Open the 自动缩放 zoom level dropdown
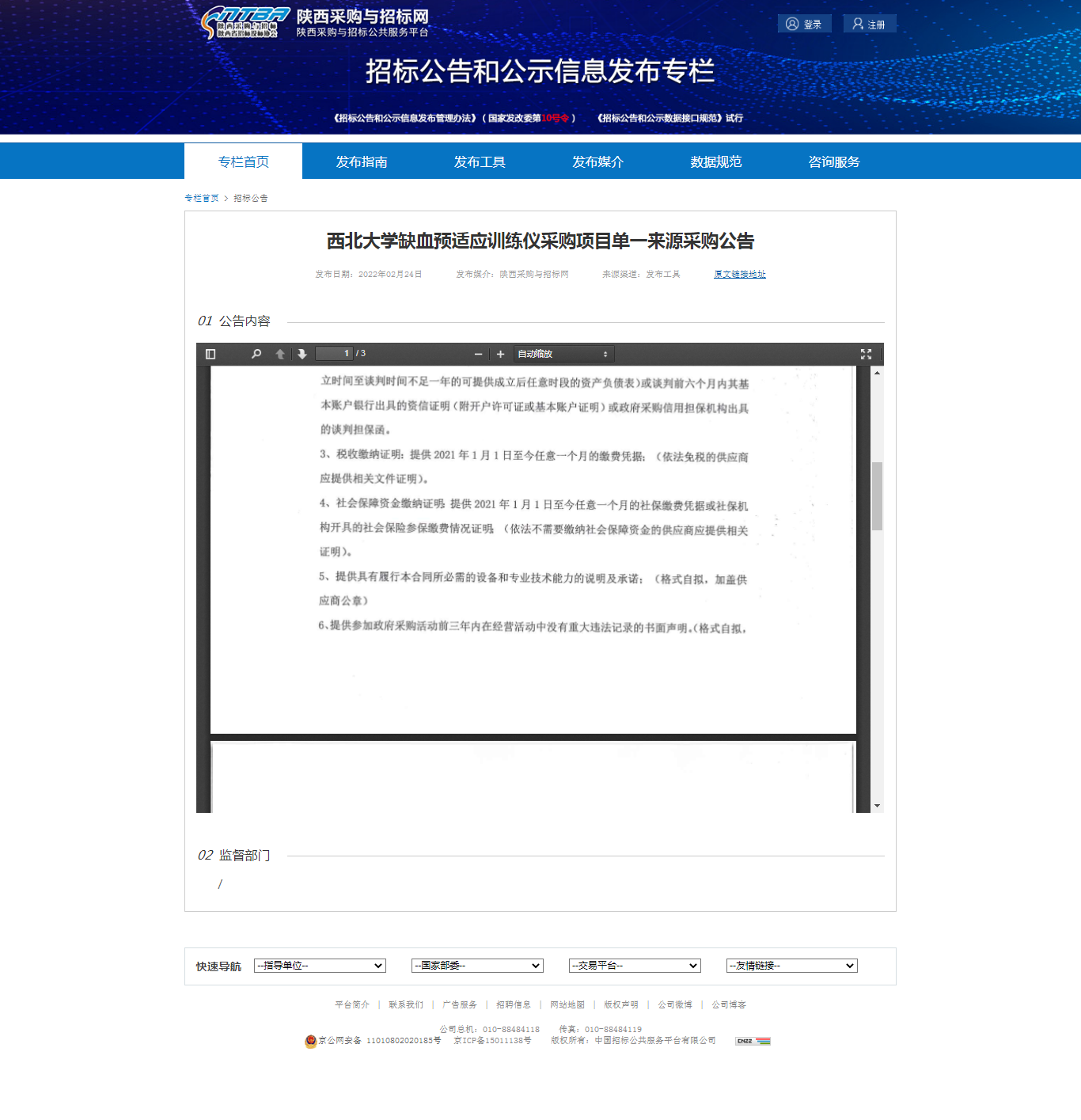This screenshot has width=1081, height=1120. 563,354
